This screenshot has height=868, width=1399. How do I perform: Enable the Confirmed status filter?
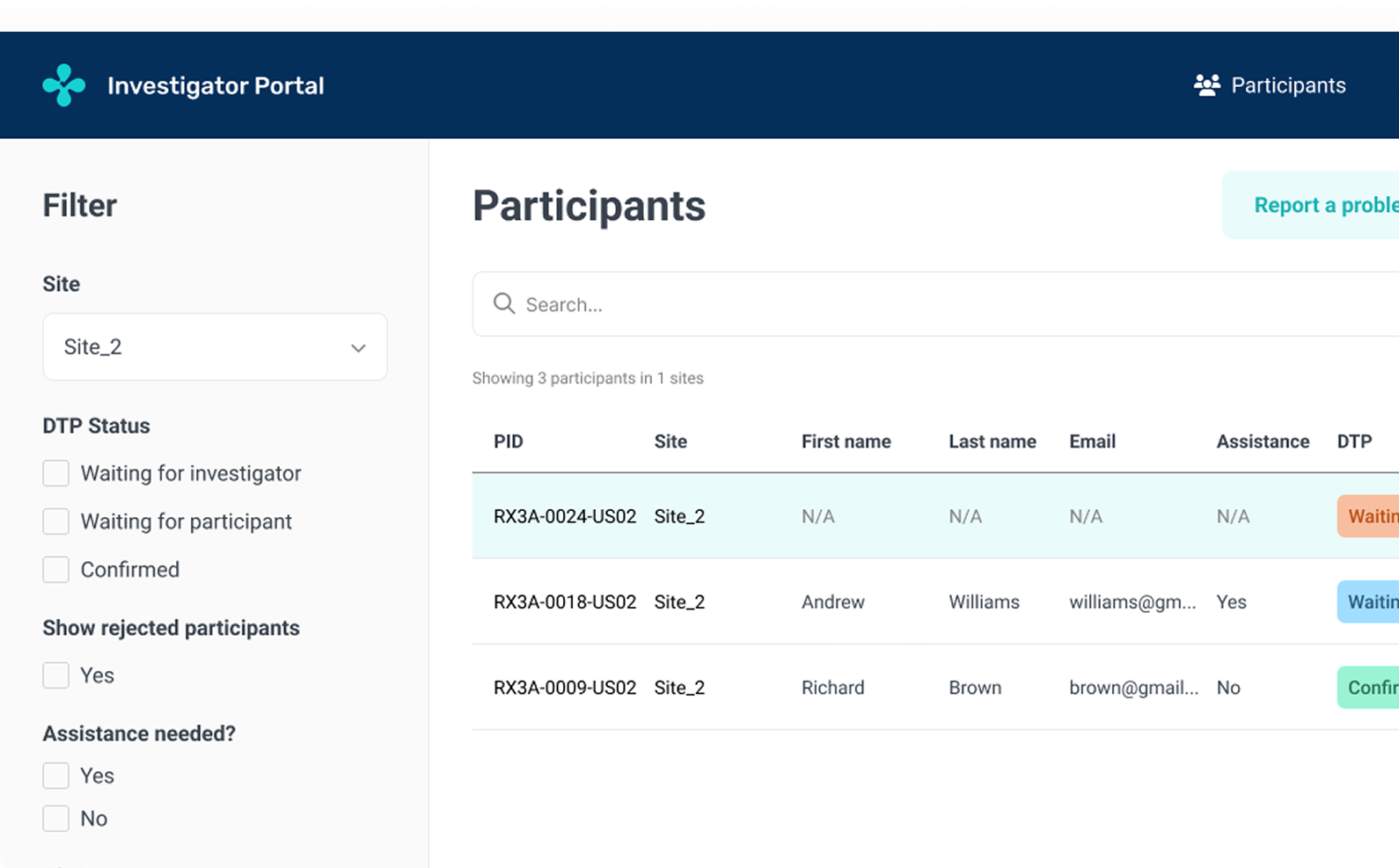coord(56,569)
